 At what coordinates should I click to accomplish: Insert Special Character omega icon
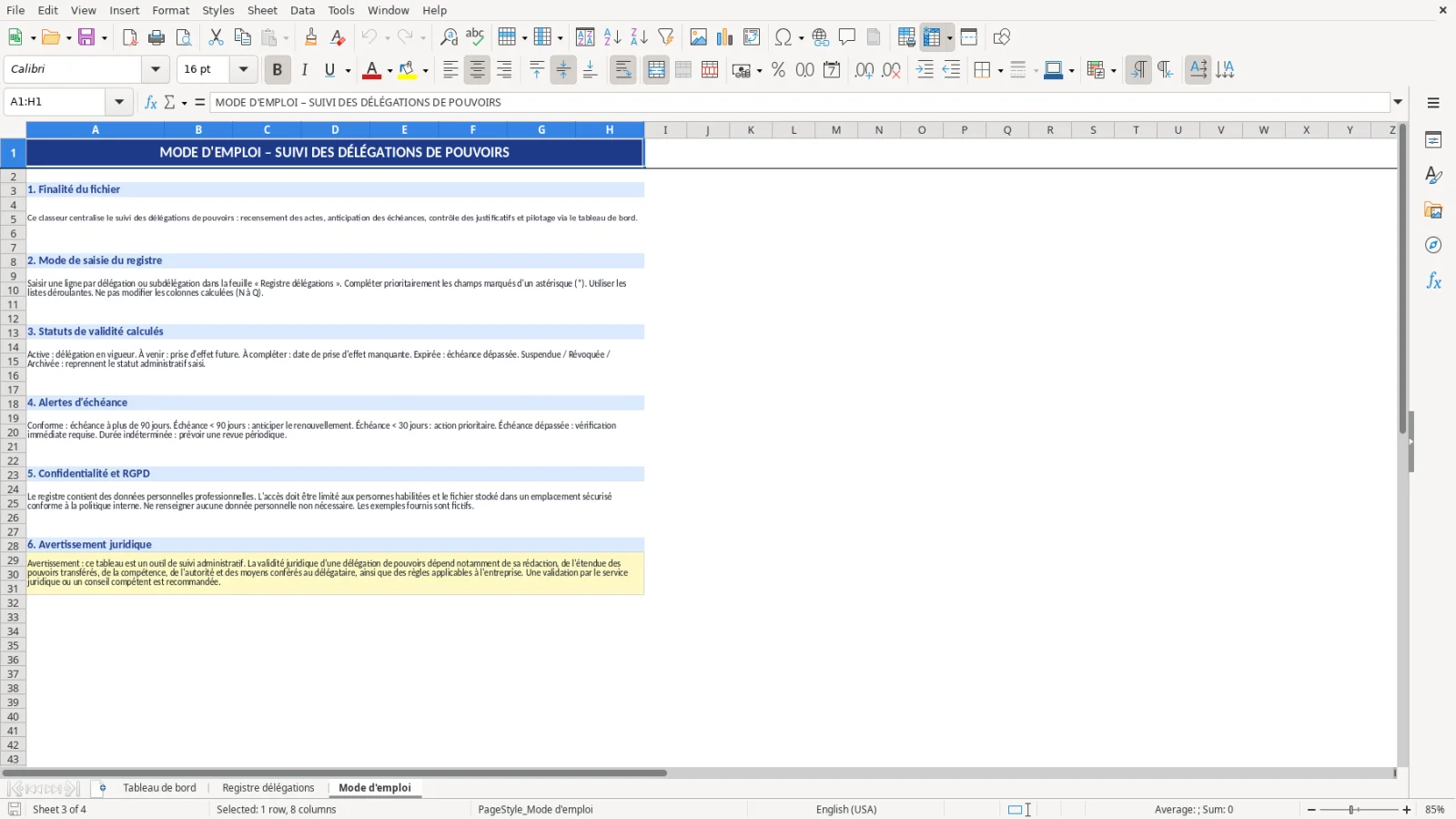pyautogui.click(x=783, y=37)
